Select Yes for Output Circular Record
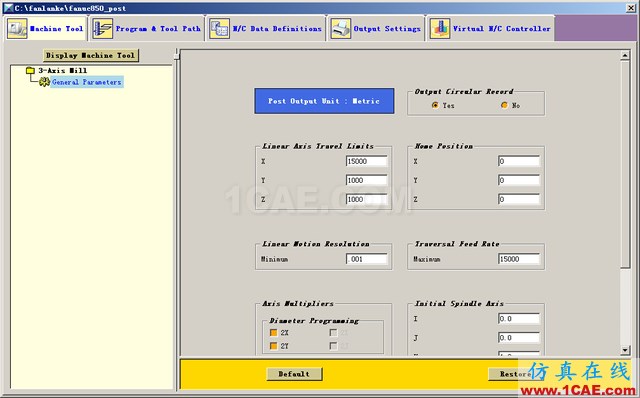 (x=435, y=105)
